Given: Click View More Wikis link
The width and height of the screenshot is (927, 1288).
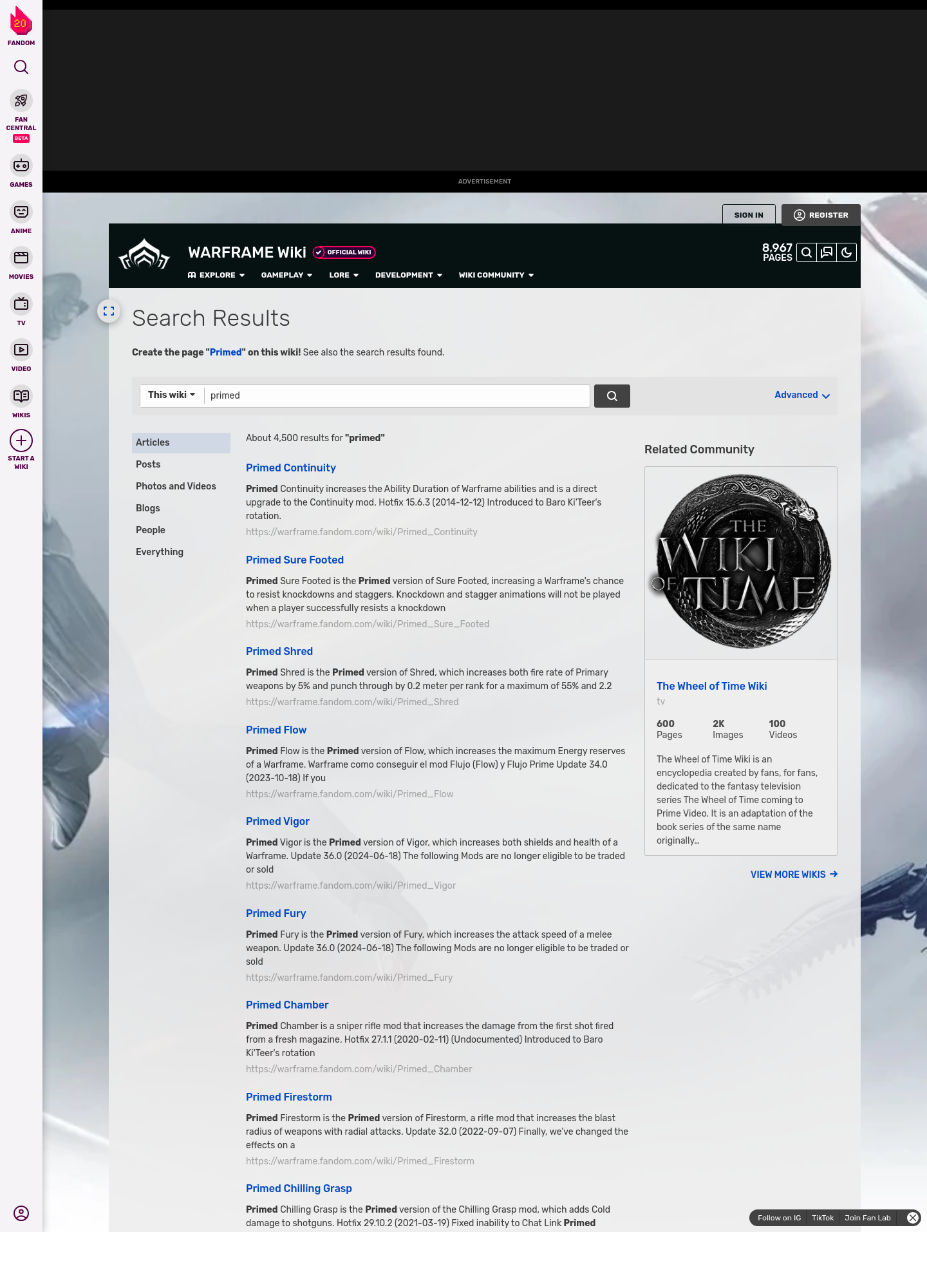Looking at the screenshot, I should (x=794, y=874).
